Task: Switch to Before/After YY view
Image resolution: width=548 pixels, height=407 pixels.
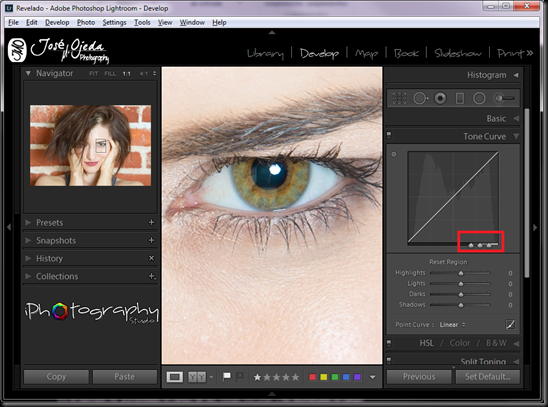Action: click(x=197, y=377)
